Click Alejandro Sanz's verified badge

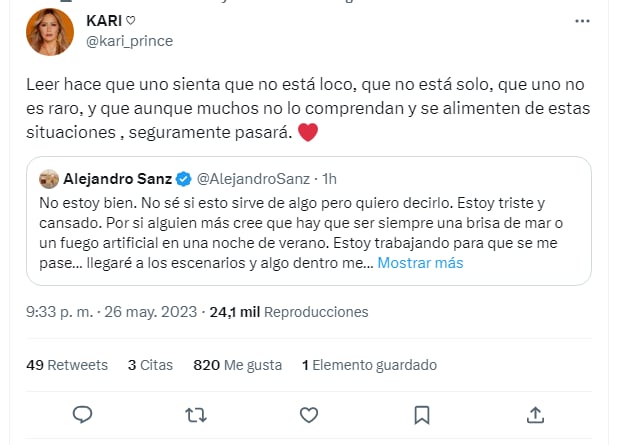click(185, 180)
